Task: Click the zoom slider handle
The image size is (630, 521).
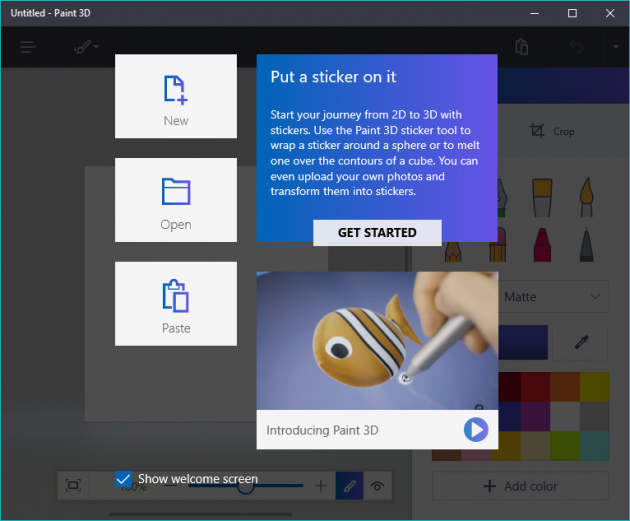Action: click(245, 488)
